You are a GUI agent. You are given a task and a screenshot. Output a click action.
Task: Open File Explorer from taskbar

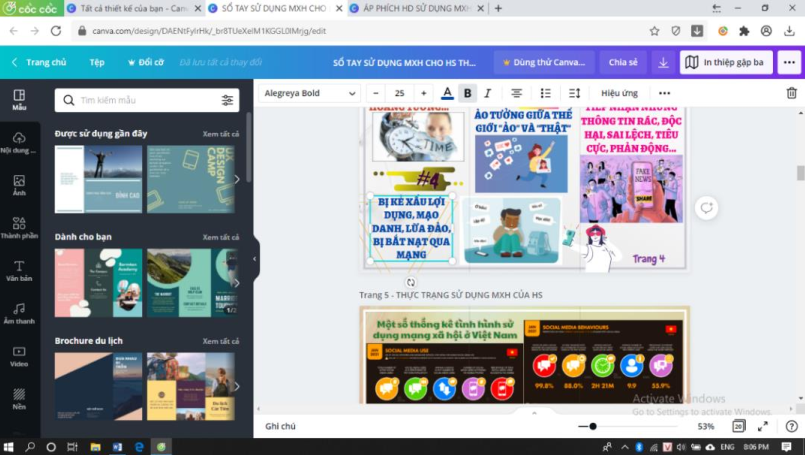tap(95, 447)
